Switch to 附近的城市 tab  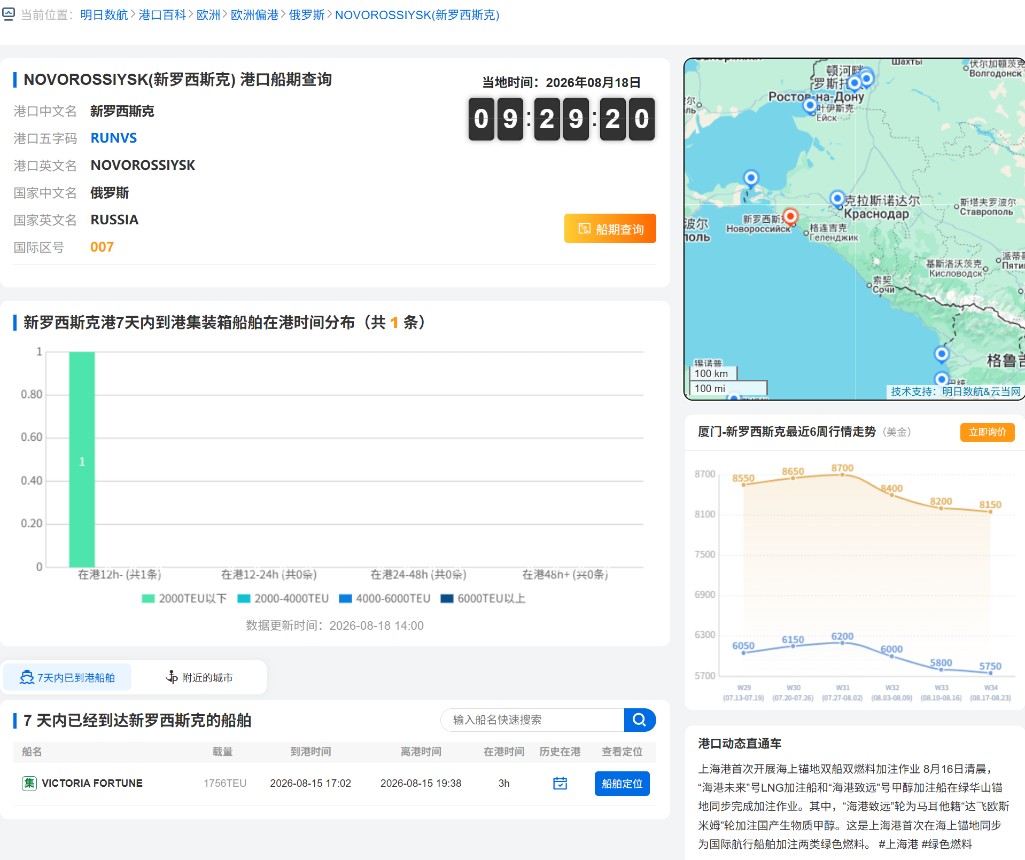[199, 678]
